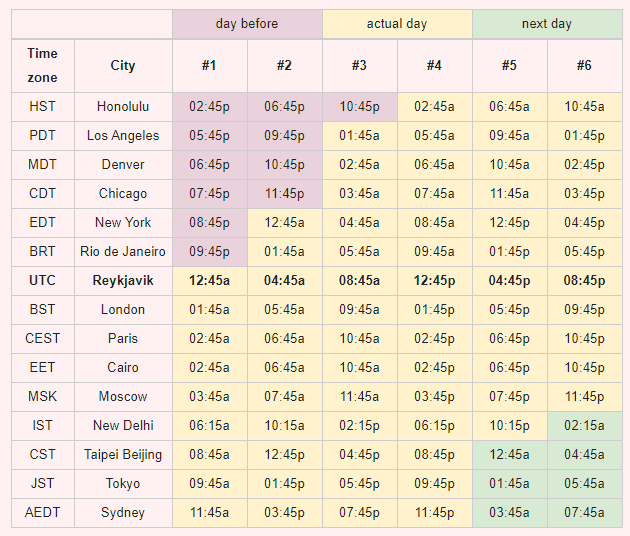Click Tokyo's 09:45a cell in column #1
This screenshot has height=536, width=630.
[209, 484]
